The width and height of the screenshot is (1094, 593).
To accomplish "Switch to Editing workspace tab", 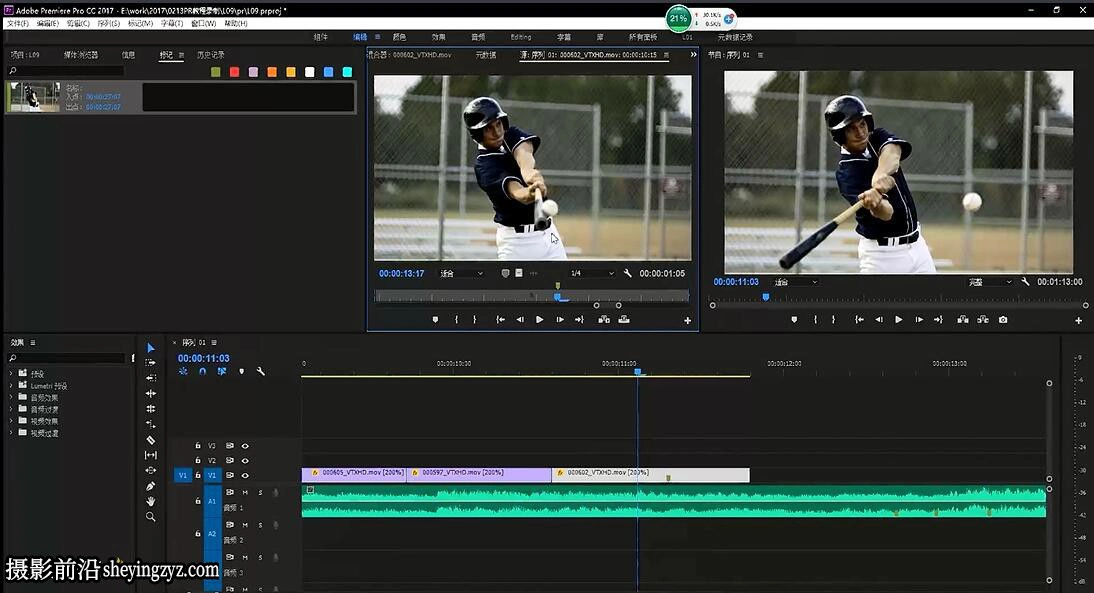I will 520,37.
